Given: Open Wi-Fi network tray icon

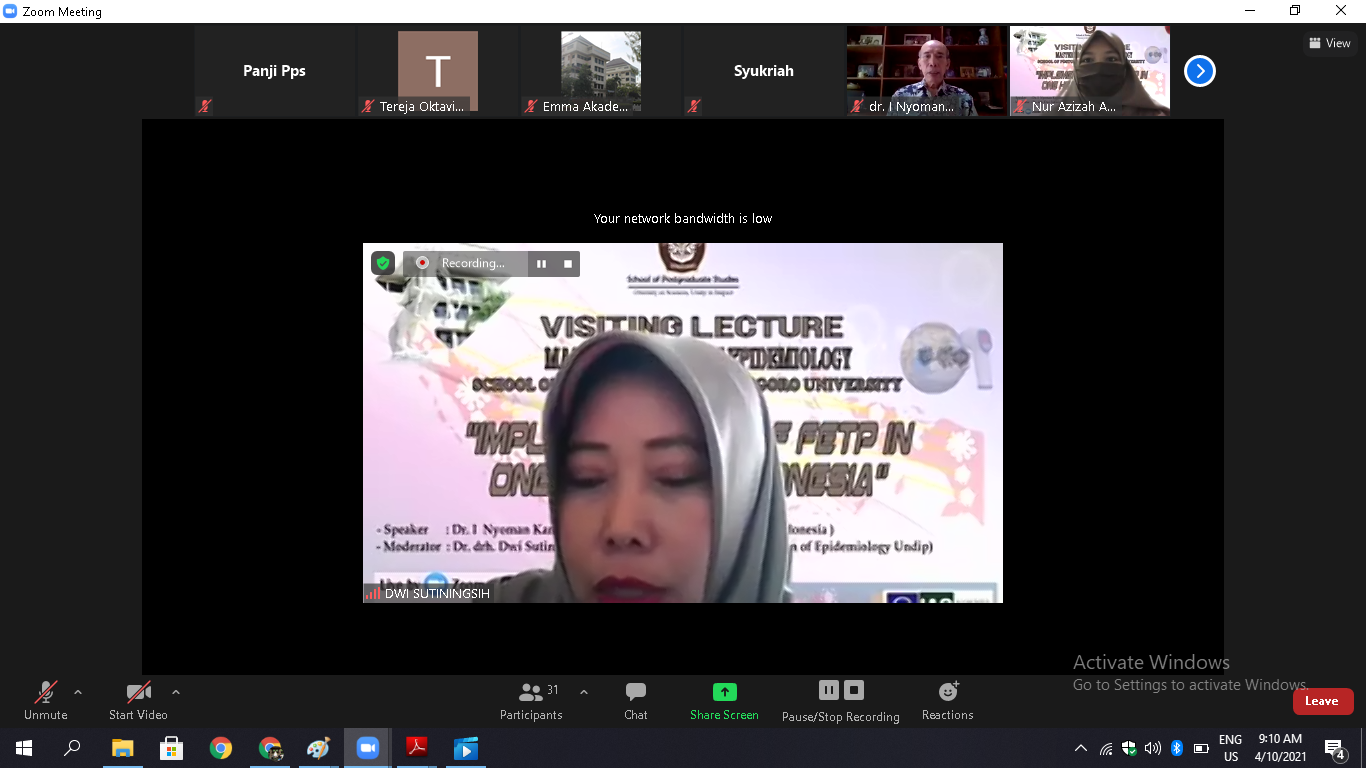Looking at the screenshot, I should coord(1106,748).
